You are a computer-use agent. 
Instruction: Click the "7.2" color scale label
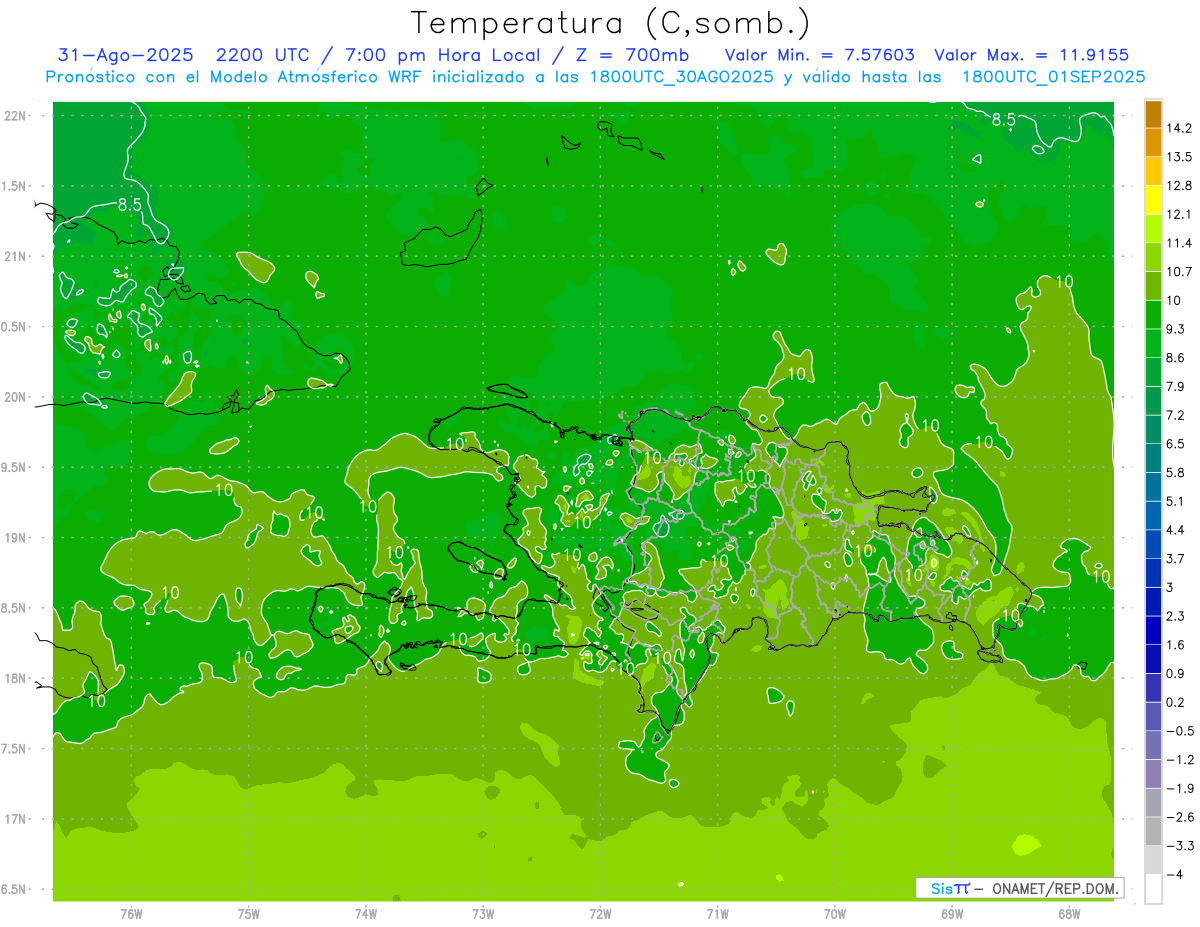pos(1176,415)
